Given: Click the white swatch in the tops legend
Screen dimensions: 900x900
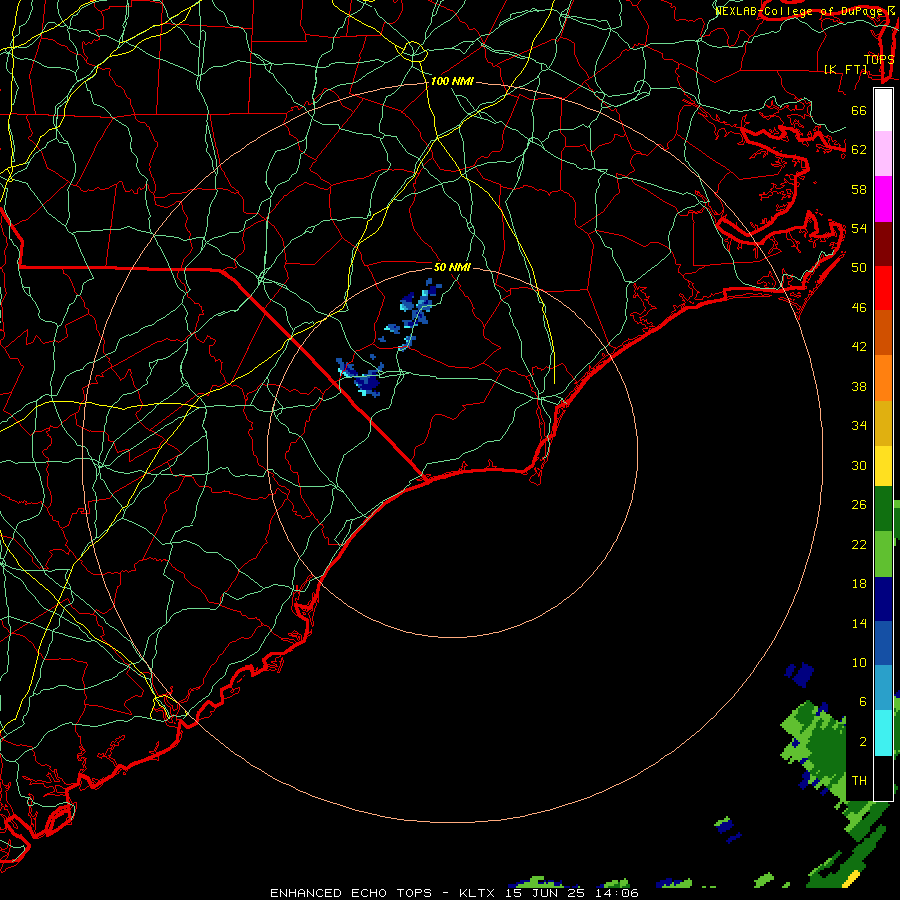Looking at the screenshot, I should pyautogui.click(x=883, y=110).
